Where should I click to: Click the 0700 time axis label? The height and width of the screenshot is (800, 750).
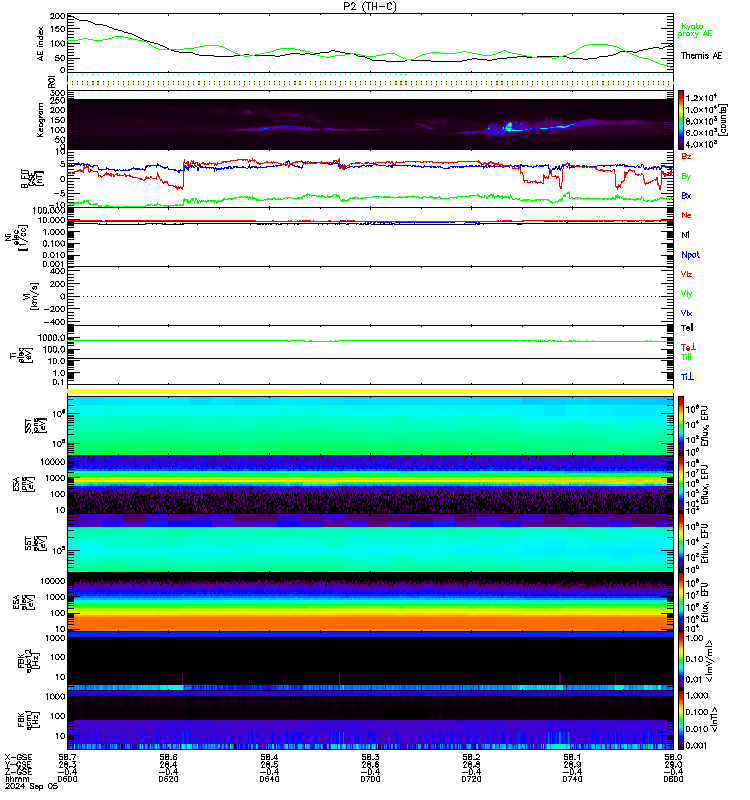370,779
